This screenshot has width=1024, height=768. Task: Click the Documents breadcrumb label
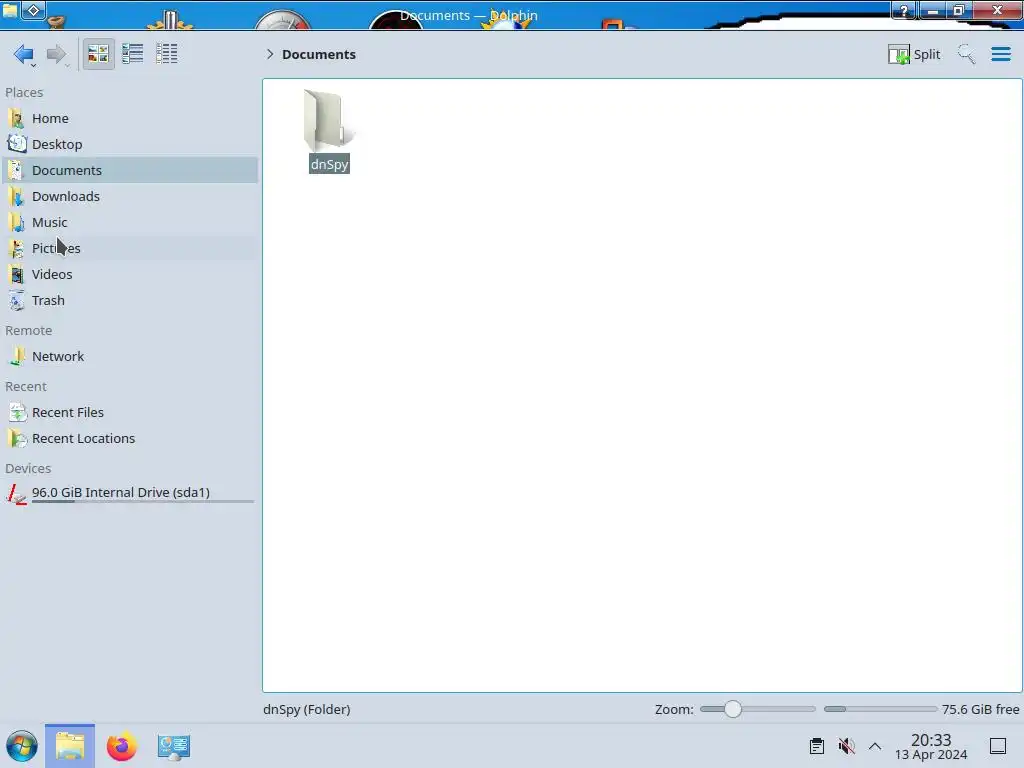pos(319,54)
